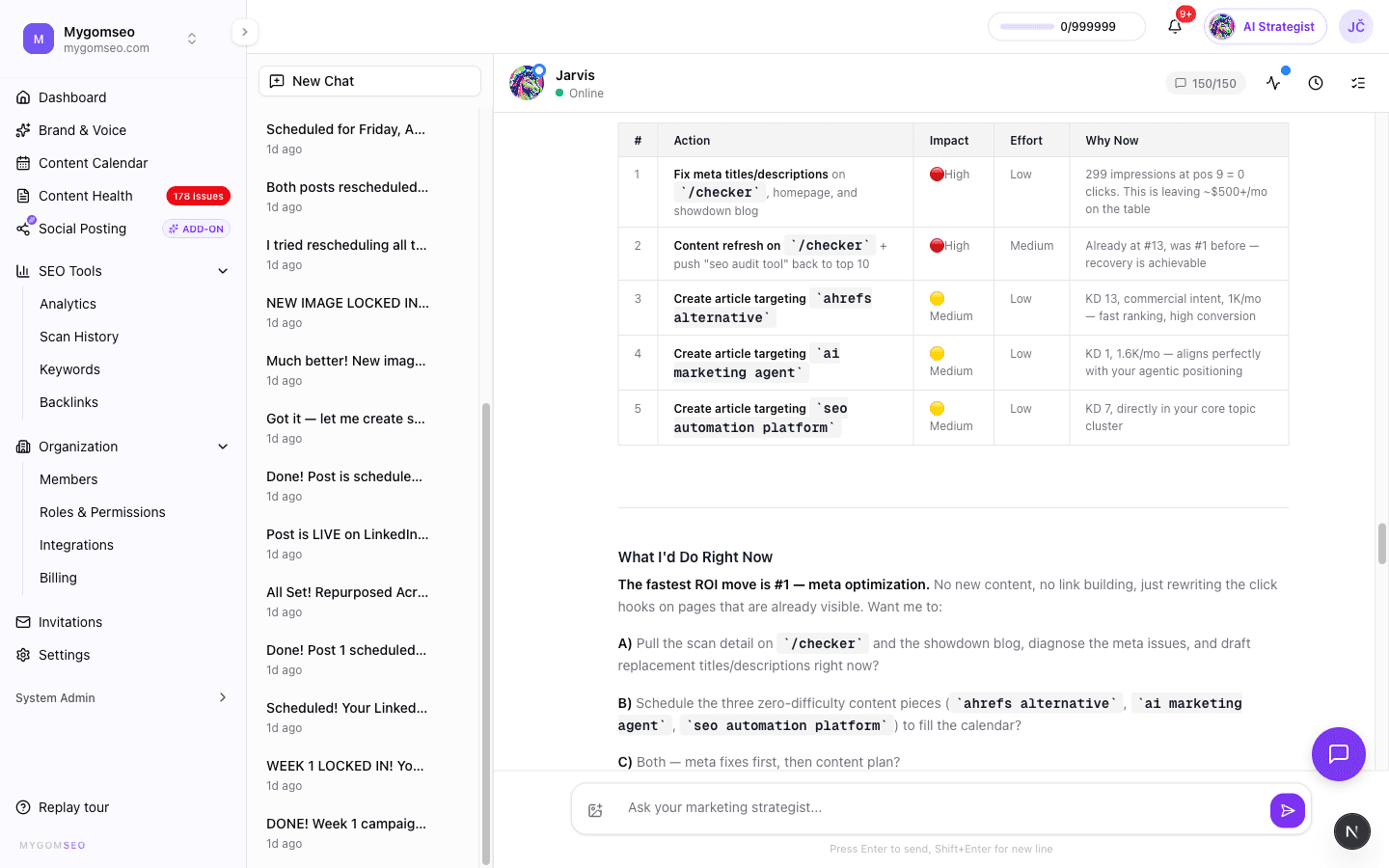
Task: Open notifications via the bell icon
Action: [1175, 26]
